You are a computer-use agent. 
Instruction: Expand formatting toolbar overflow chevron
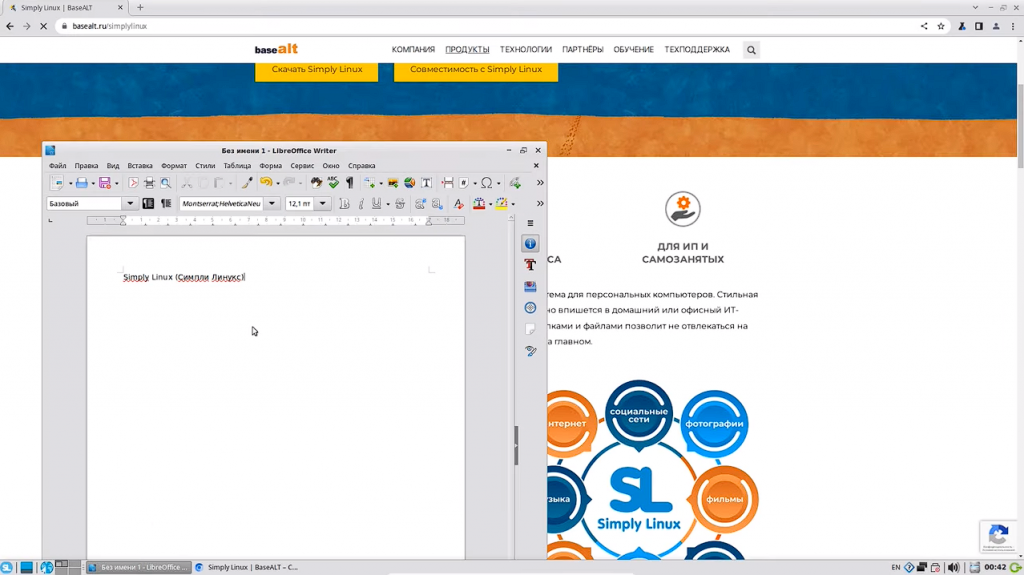540,204
